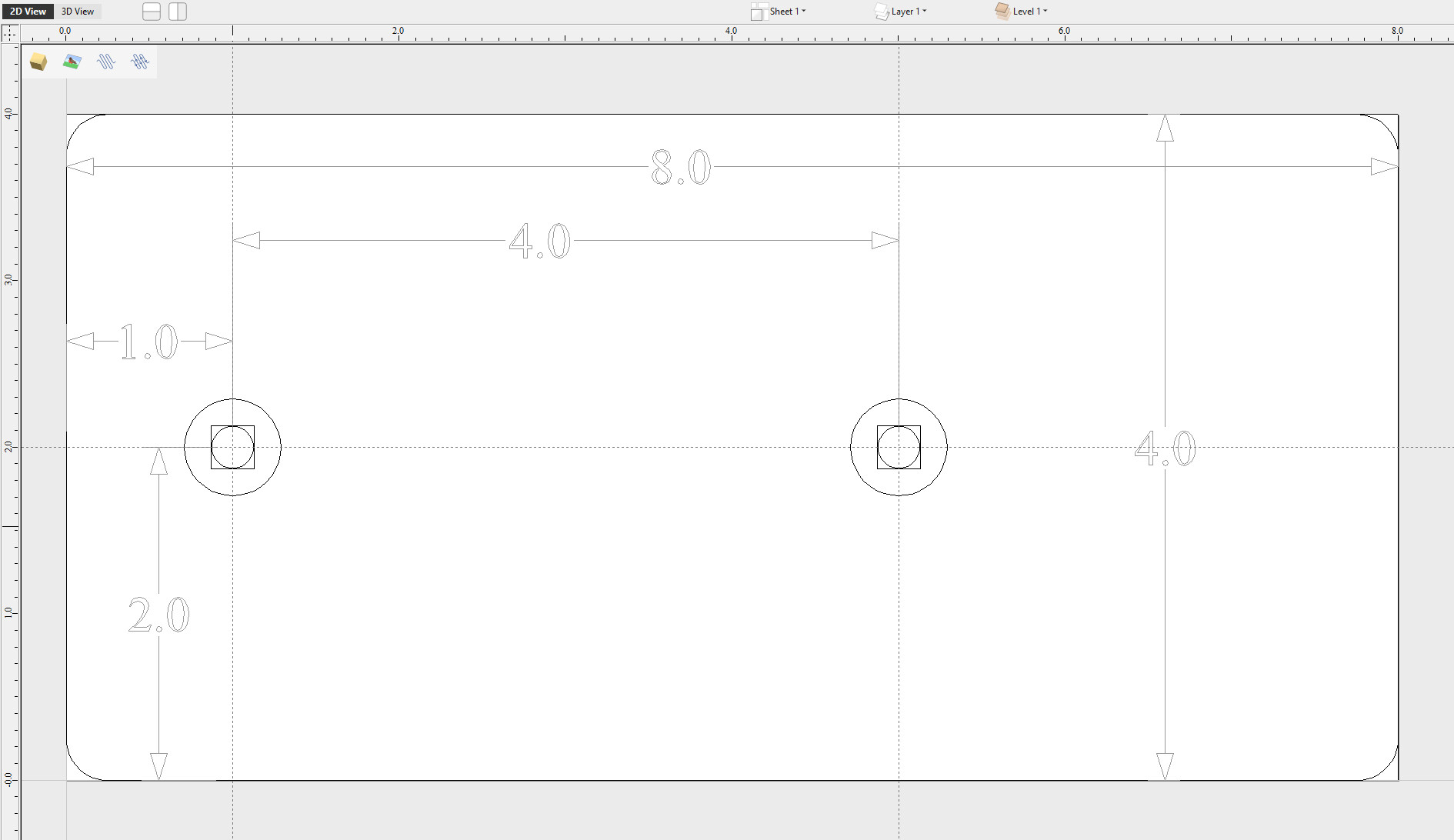This screenshot has width=1454, height=840.
Task: Toggle the 2D toolpath preview icon
Action: 106,62
